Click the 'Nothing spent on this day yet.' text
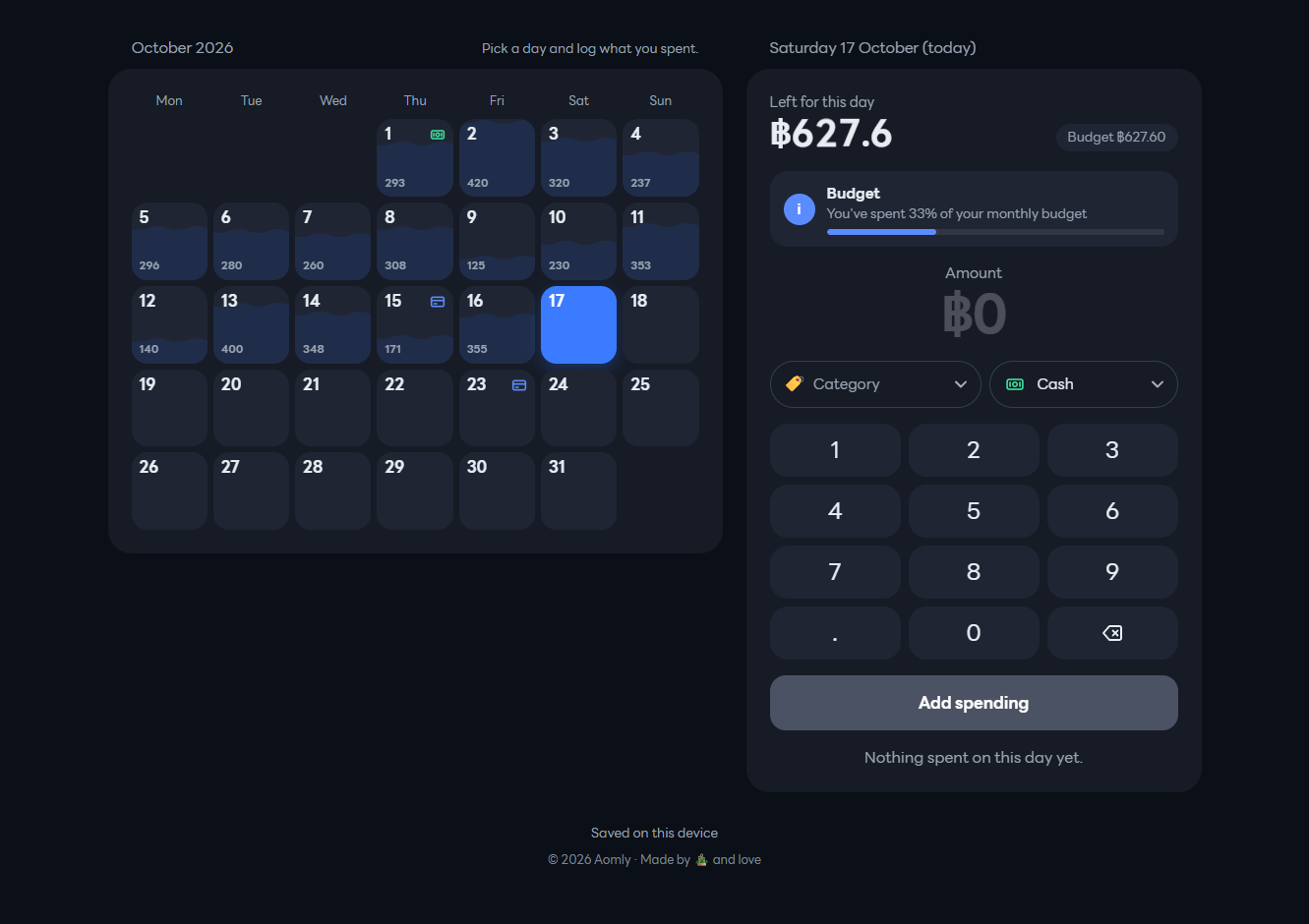Image resolution: width=1309 pixels, height=924 pixels. 974,758
